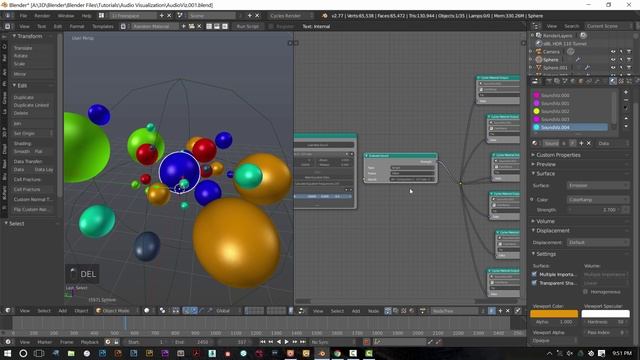Click the Join button in tool shelf
This screenshot has height=360, width=640.
pyautogui.click(x=33, y=123)
